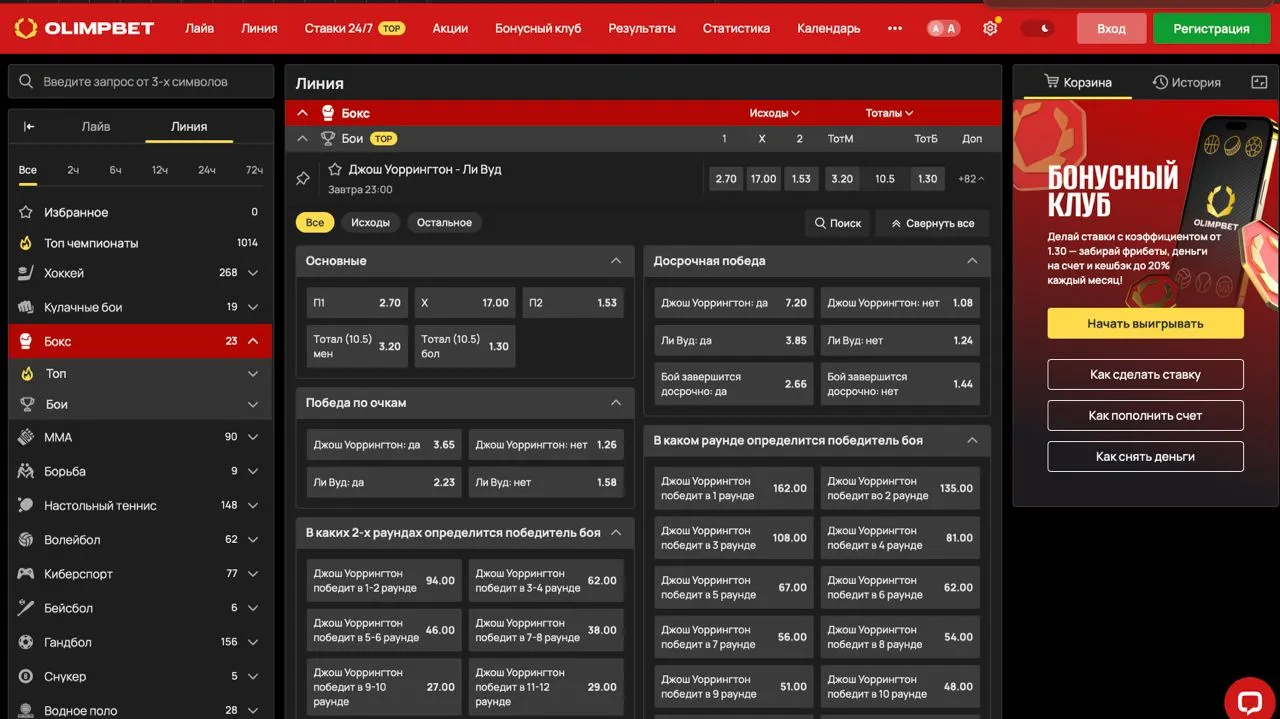Viewport: 1280px width, 719px height.
Task: Click the Бейсбол sport icon
Action: [x=26, y=608]
